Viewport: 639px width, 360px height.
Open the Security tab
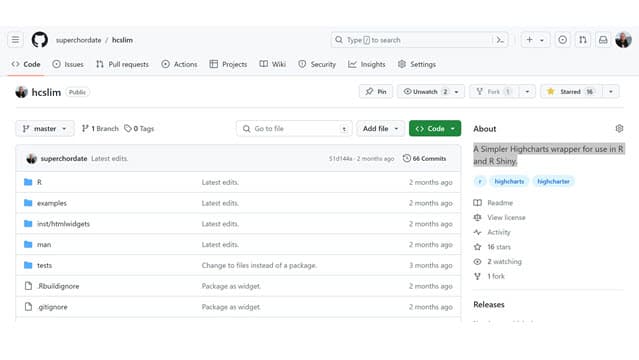click(x=317, y=64)
